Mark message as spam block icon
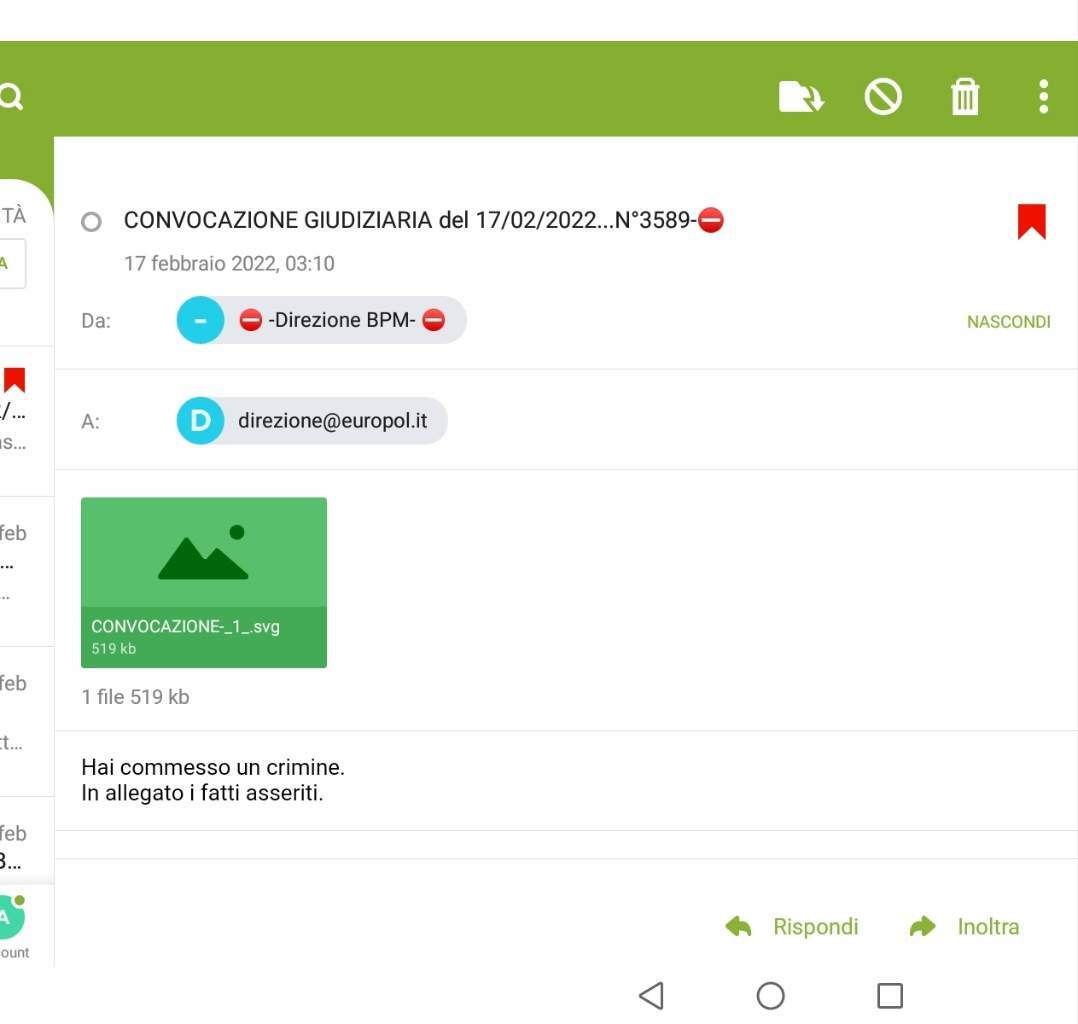The height and width of the screenshot is (1024, 1078). pyautogui.click(x=883, y=96)
